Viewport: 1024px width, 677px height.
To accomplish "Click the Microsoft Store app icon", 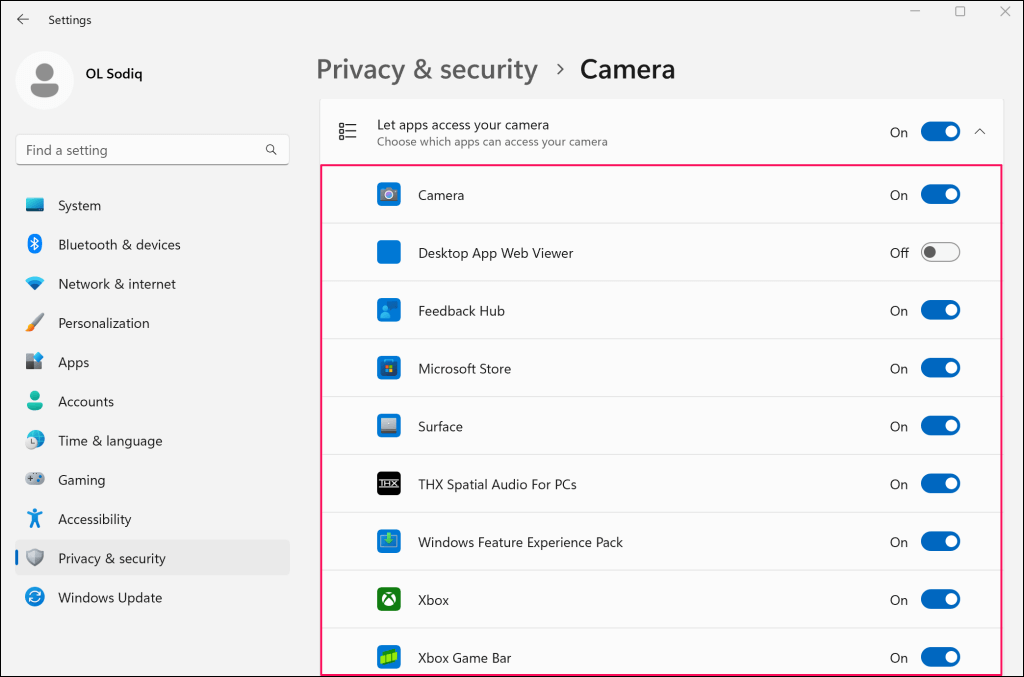I will [389, 369].
